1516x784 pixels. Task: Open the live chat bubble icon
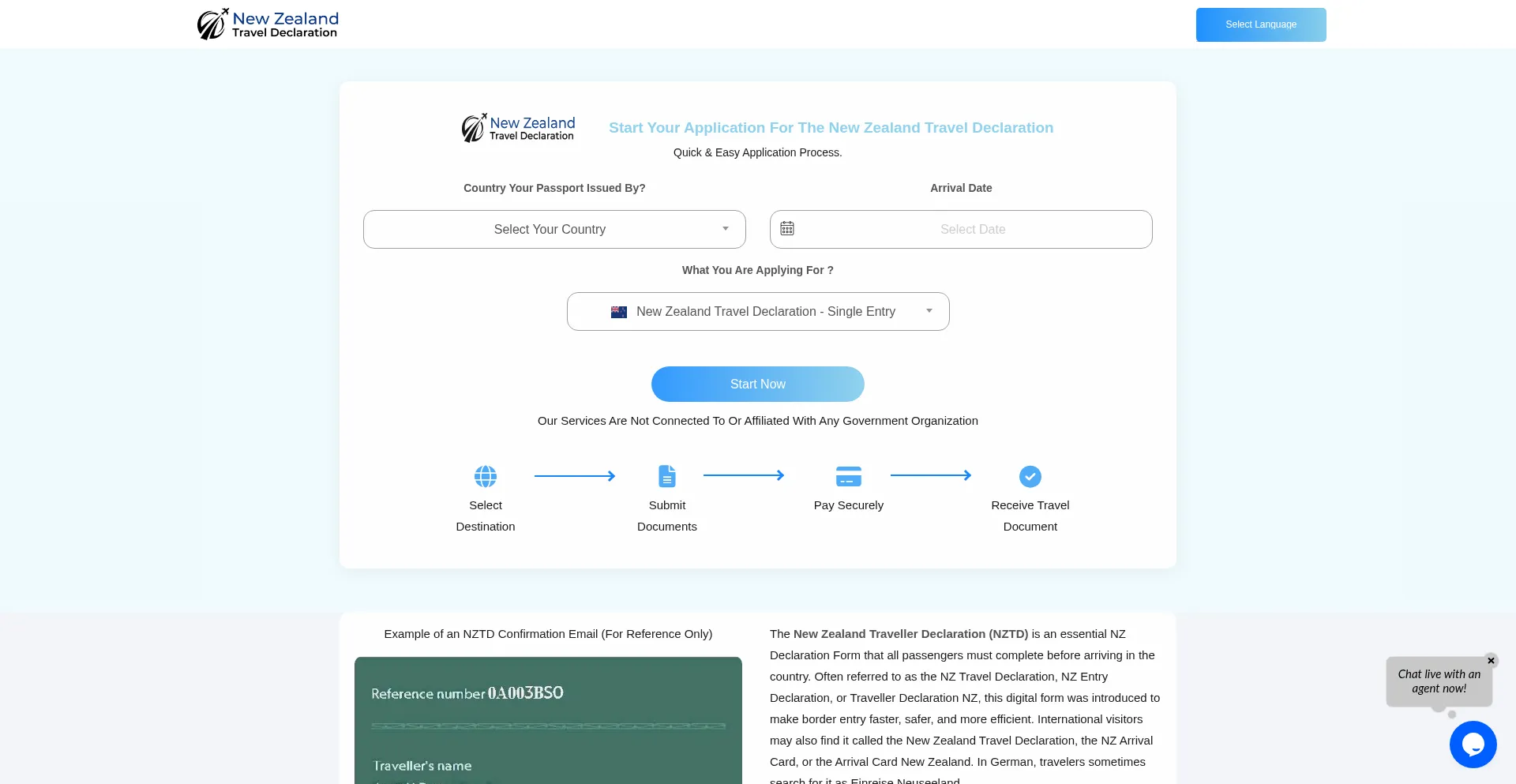tap(1473, 744)
